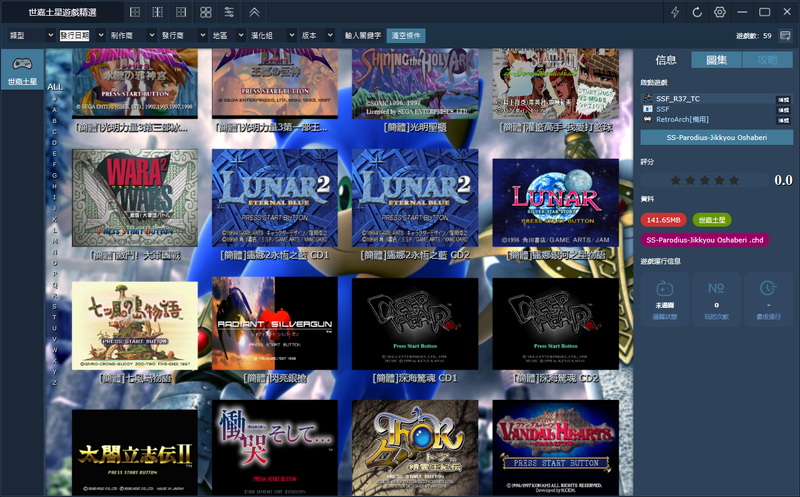This screenshot has height=497, width=800.
Task: Select the Lunar 2 Eternal Blue CD2 thumbnail
Action: tap(415, 198)
